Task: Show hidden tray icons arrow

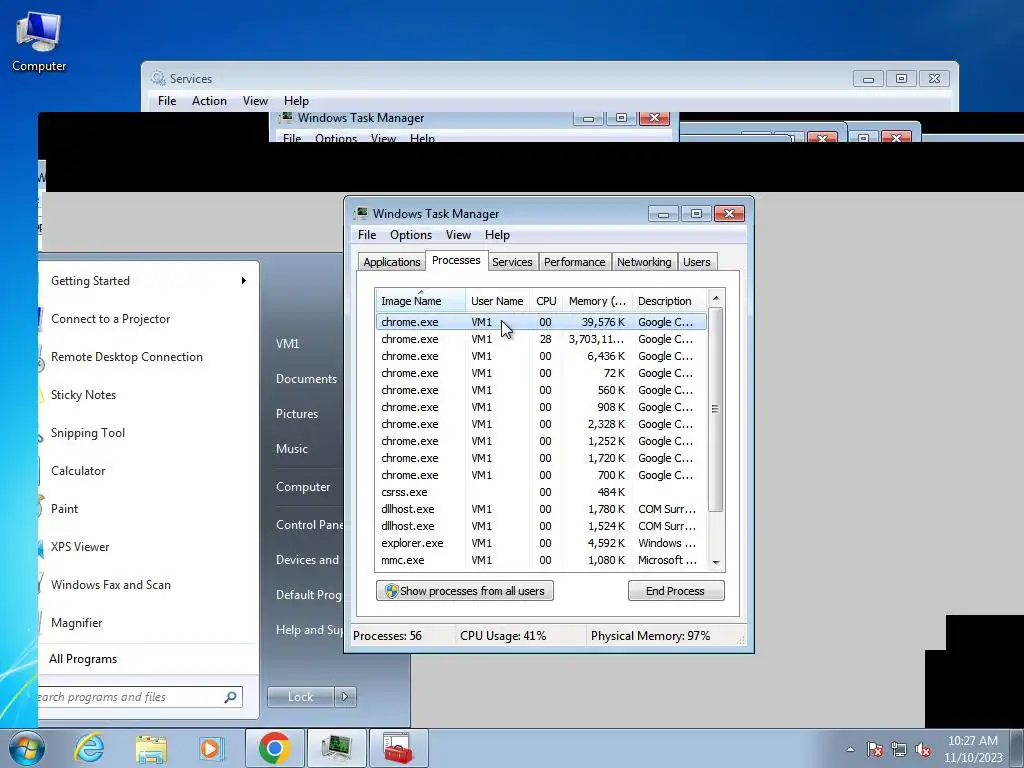Action: (850, 749)
